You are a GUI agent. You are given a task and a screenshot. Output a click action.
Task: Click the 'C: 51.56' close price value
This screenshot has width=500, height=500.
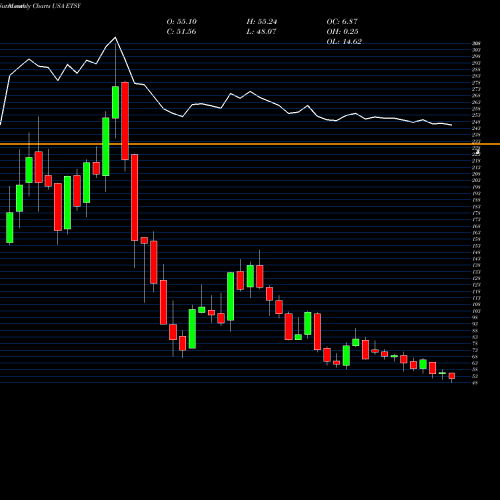coord(181,32)
